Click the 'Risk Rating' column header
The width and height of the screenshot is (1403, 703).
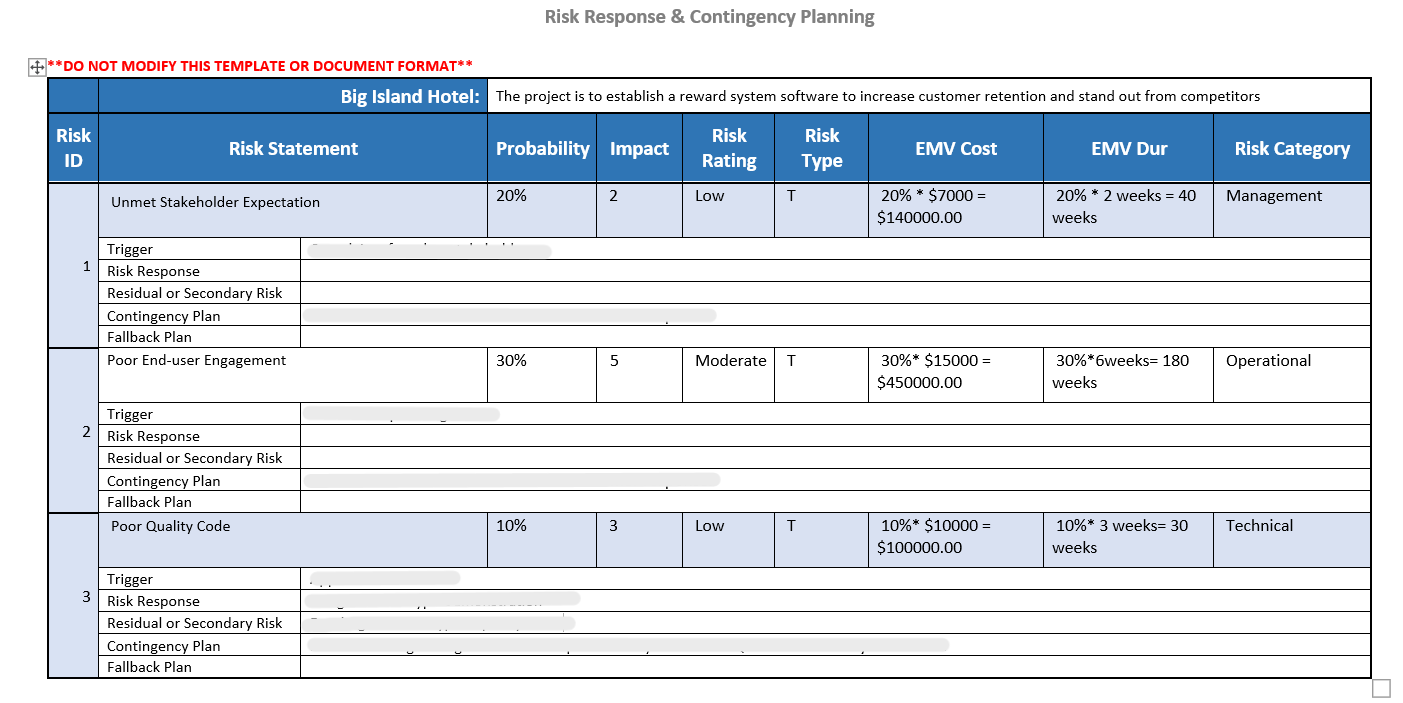pyautogui.click(x=729, y=148)
